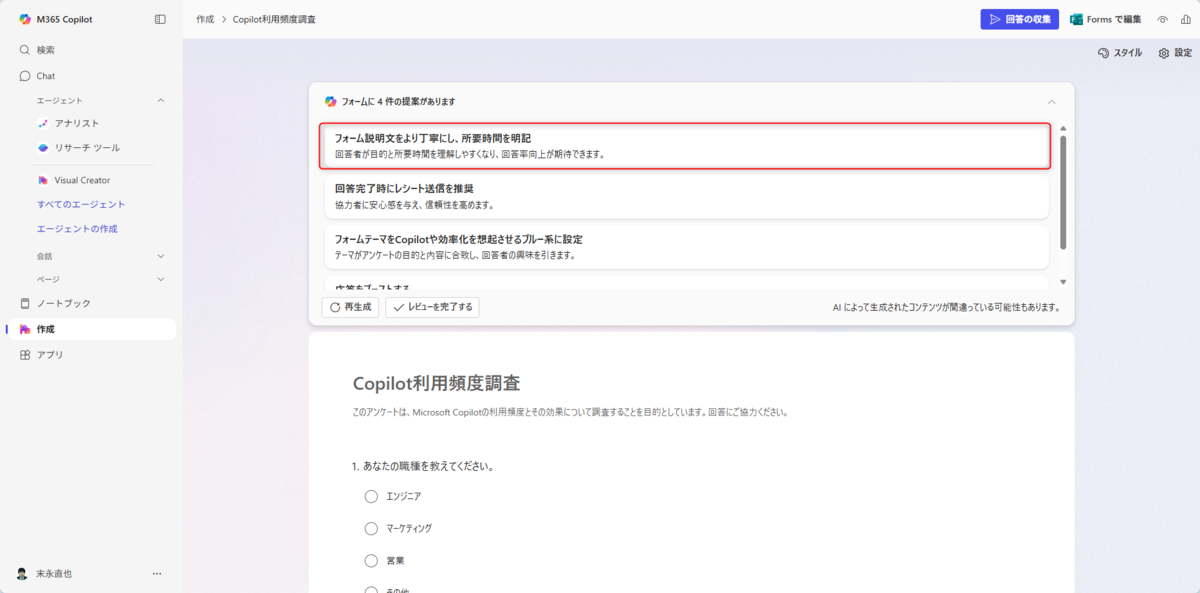This screenshot has height=593, width=1200.
Task: Click the Chat bubble icon
Action: (x=25, y=76)
